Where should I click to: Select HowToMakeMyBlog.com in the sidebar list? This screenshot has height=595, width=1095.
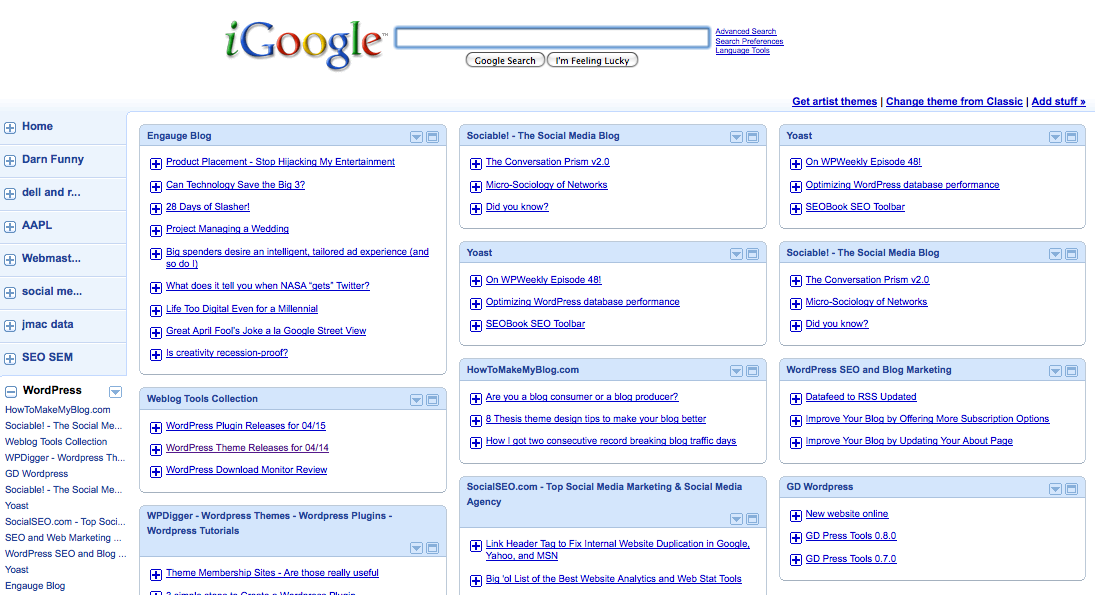58,410
